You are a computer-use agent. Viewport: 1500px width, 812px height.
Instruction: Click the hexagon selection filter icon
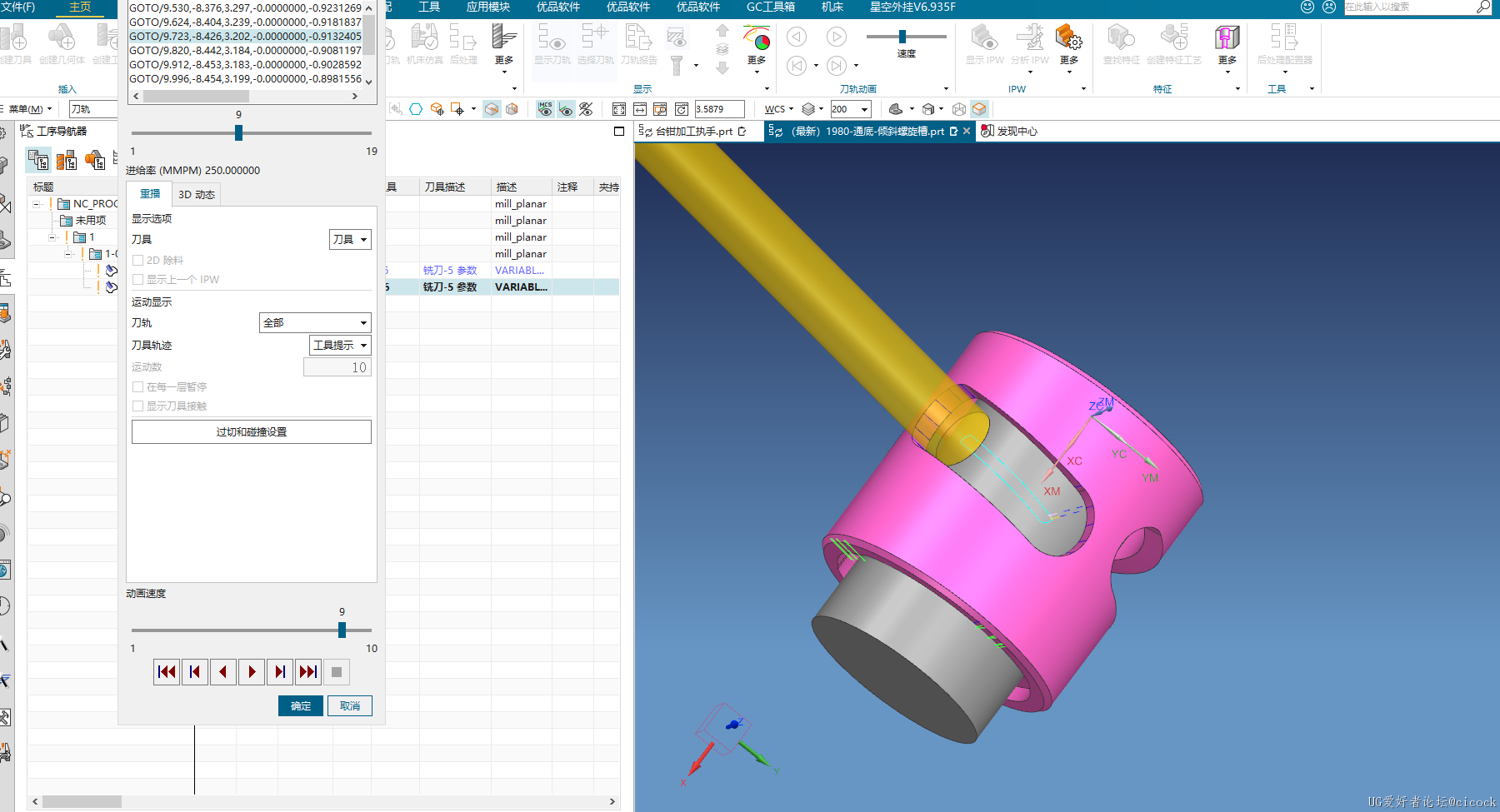click(416, 109)
